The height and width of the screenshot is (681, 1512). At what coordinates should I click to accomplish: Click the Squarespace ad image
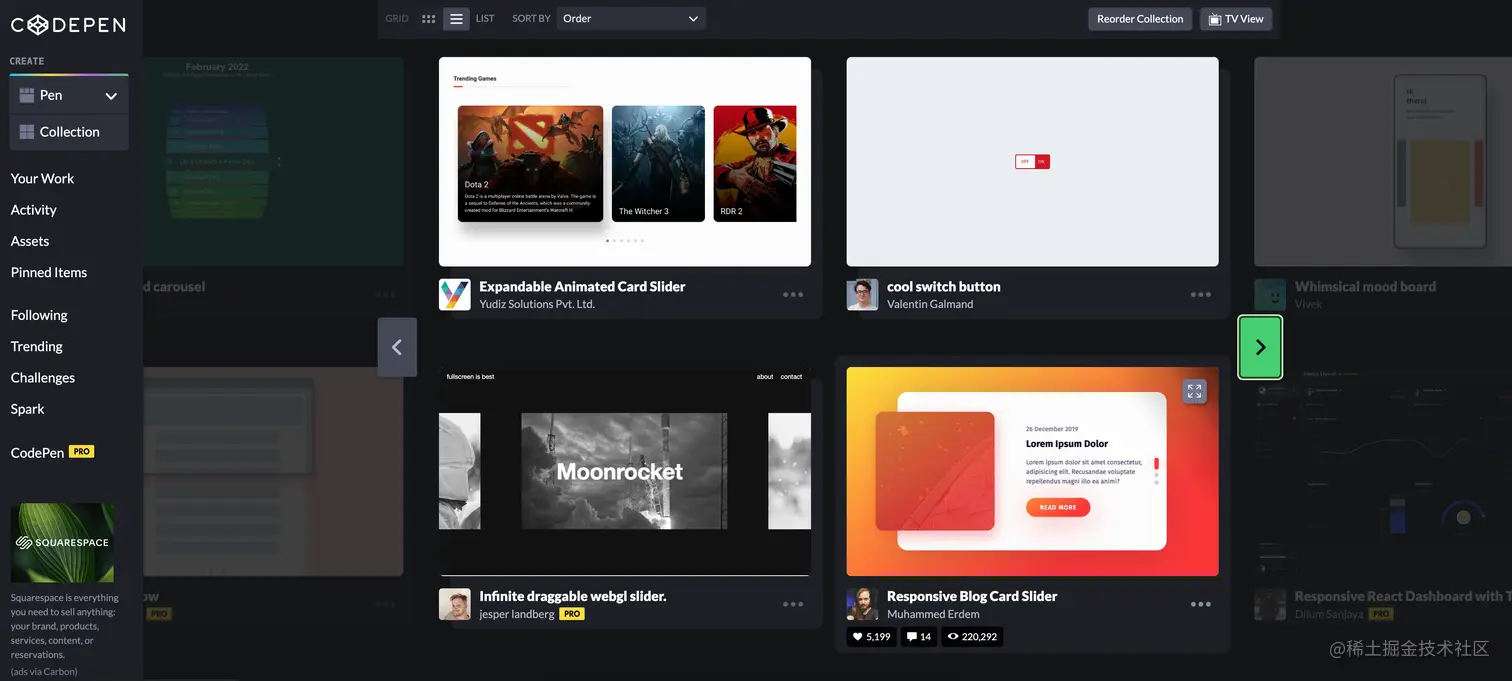coord(62,543)
